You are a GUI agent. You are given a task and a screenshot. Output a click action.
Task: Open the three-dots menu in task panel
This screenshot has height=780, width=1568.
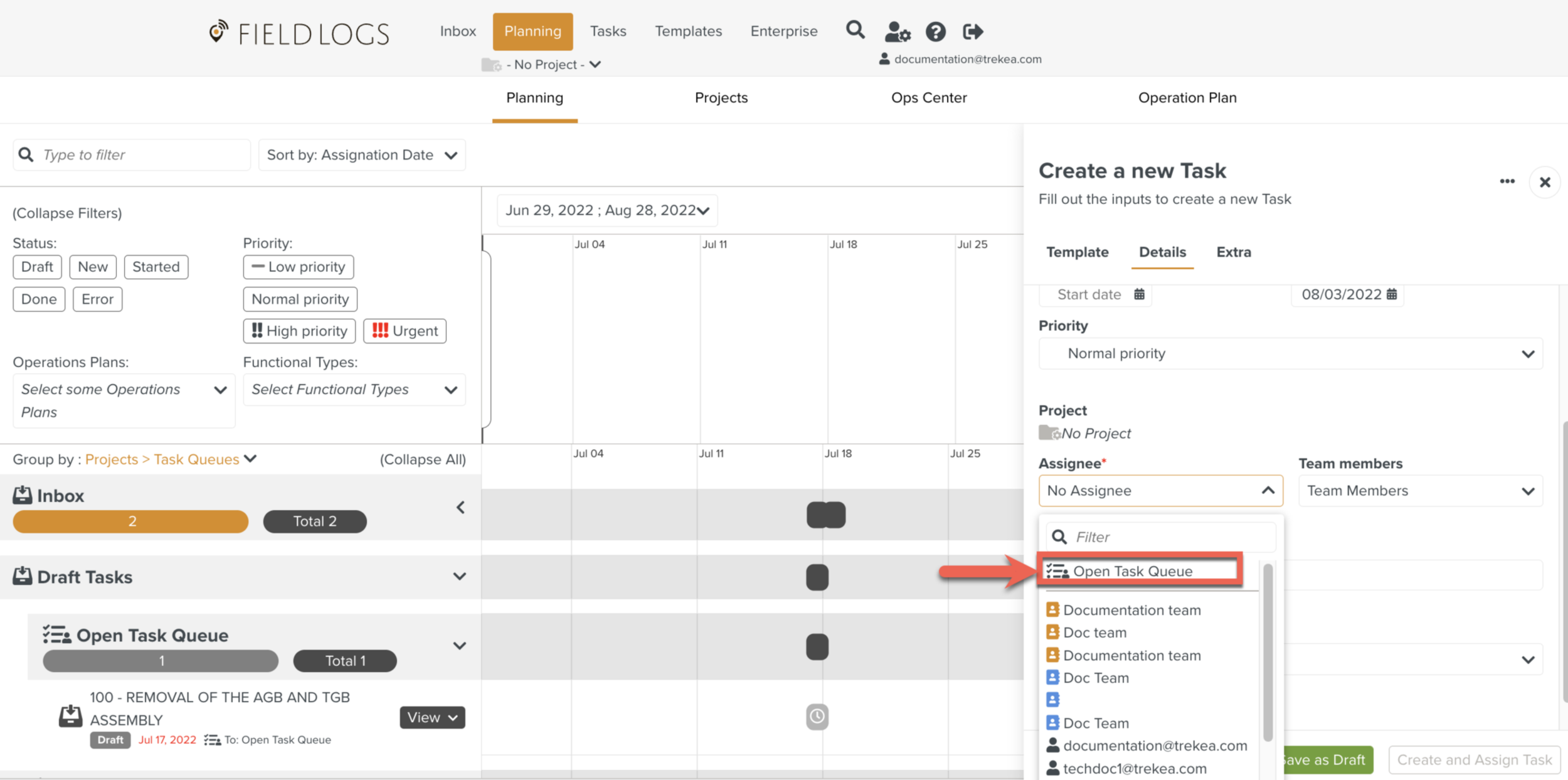click(1507, 181)
